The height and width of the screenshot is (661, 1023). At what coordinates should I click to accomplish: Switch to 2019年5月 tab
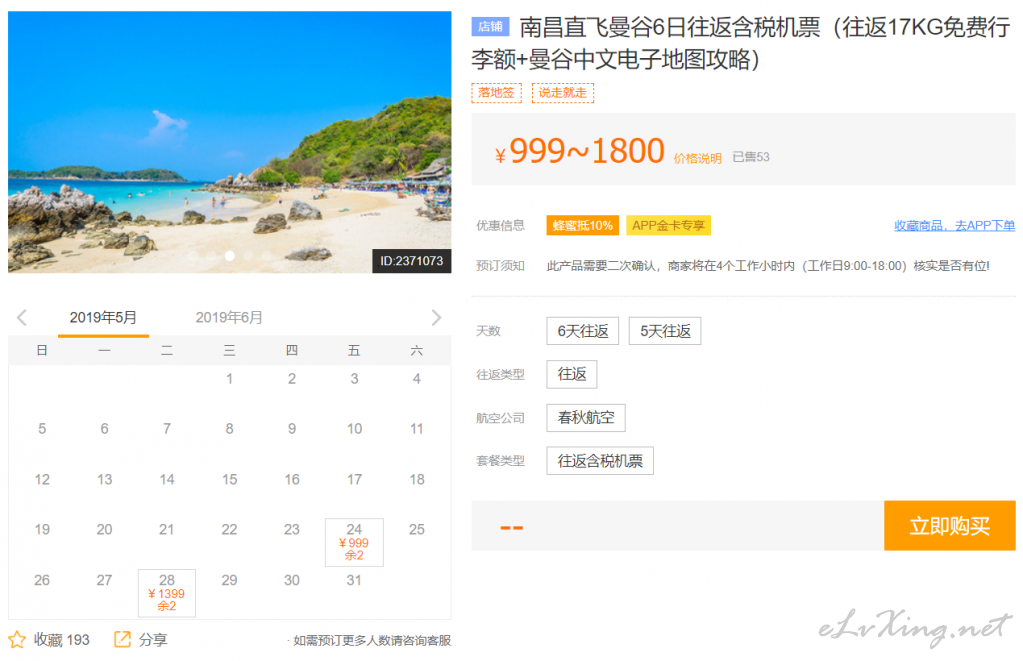[103, 318]
